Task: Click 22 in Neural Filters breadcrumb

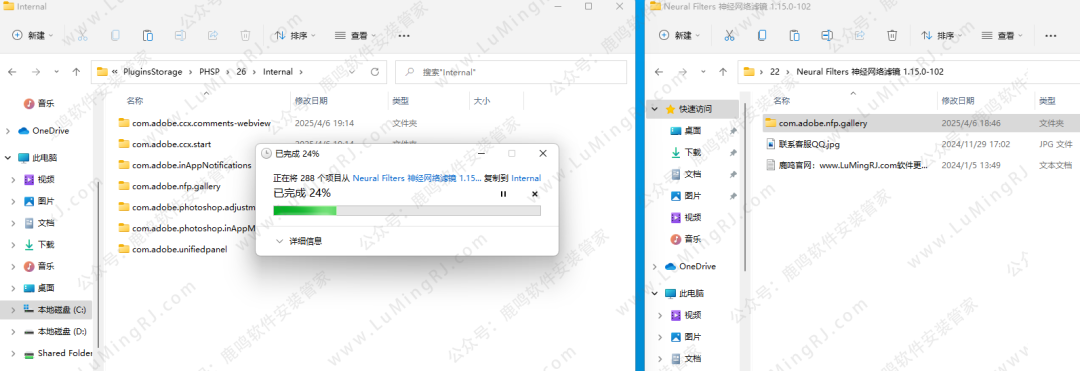Action: (x=774, y=72)
